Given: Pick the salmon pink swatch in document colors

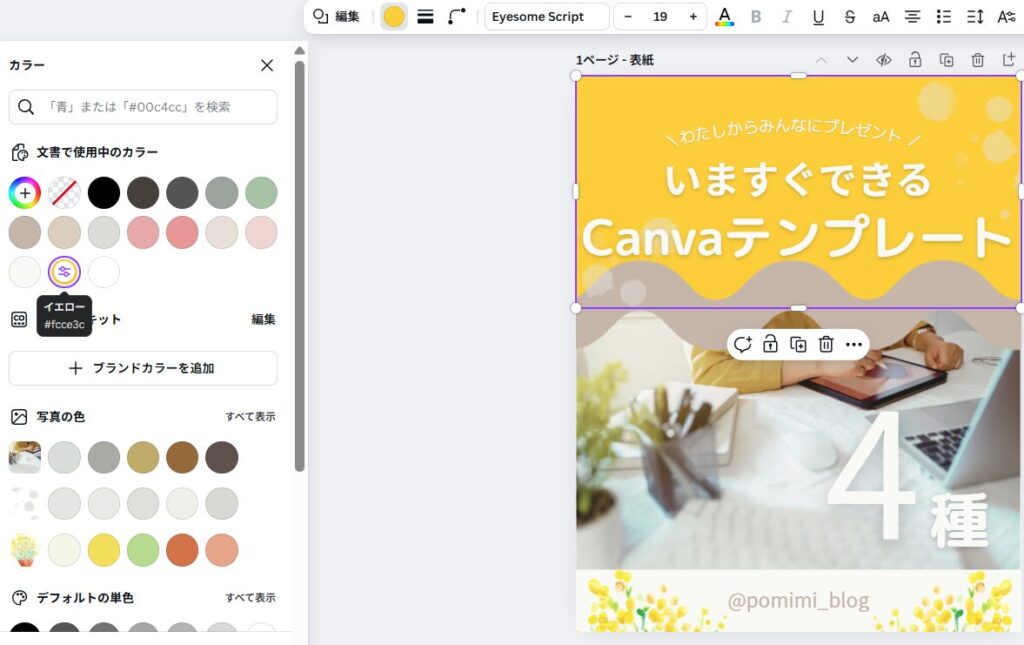Looking at the screenshot, I should coord(182,232).
